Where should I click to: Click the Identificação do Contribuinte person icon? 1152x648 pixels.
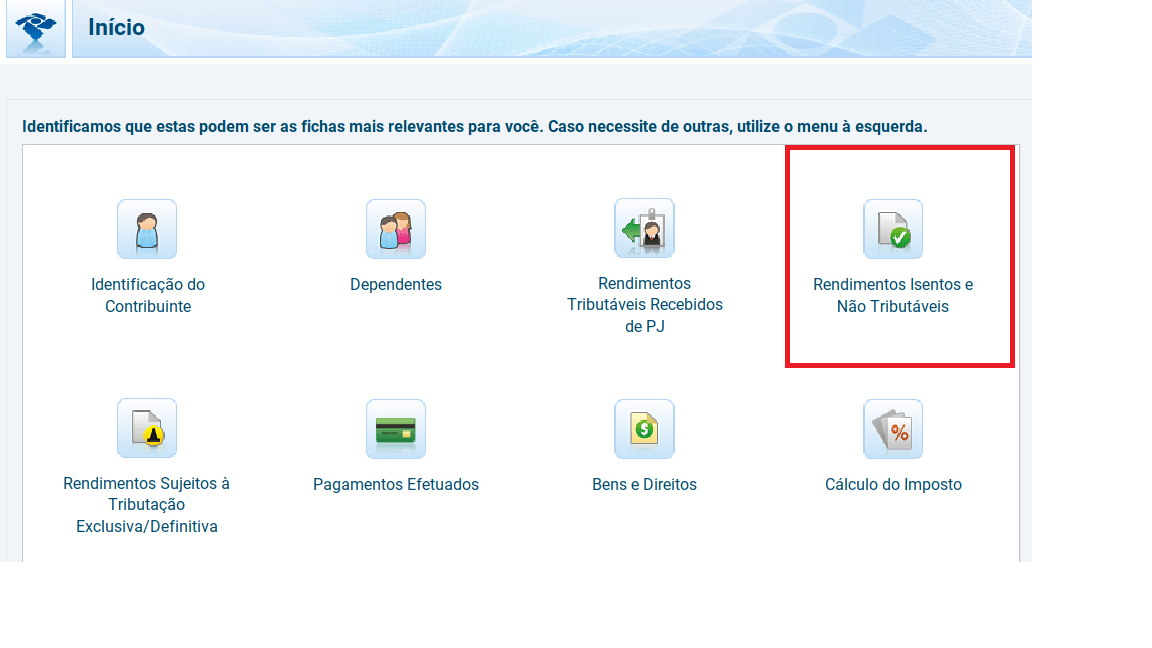147,229
